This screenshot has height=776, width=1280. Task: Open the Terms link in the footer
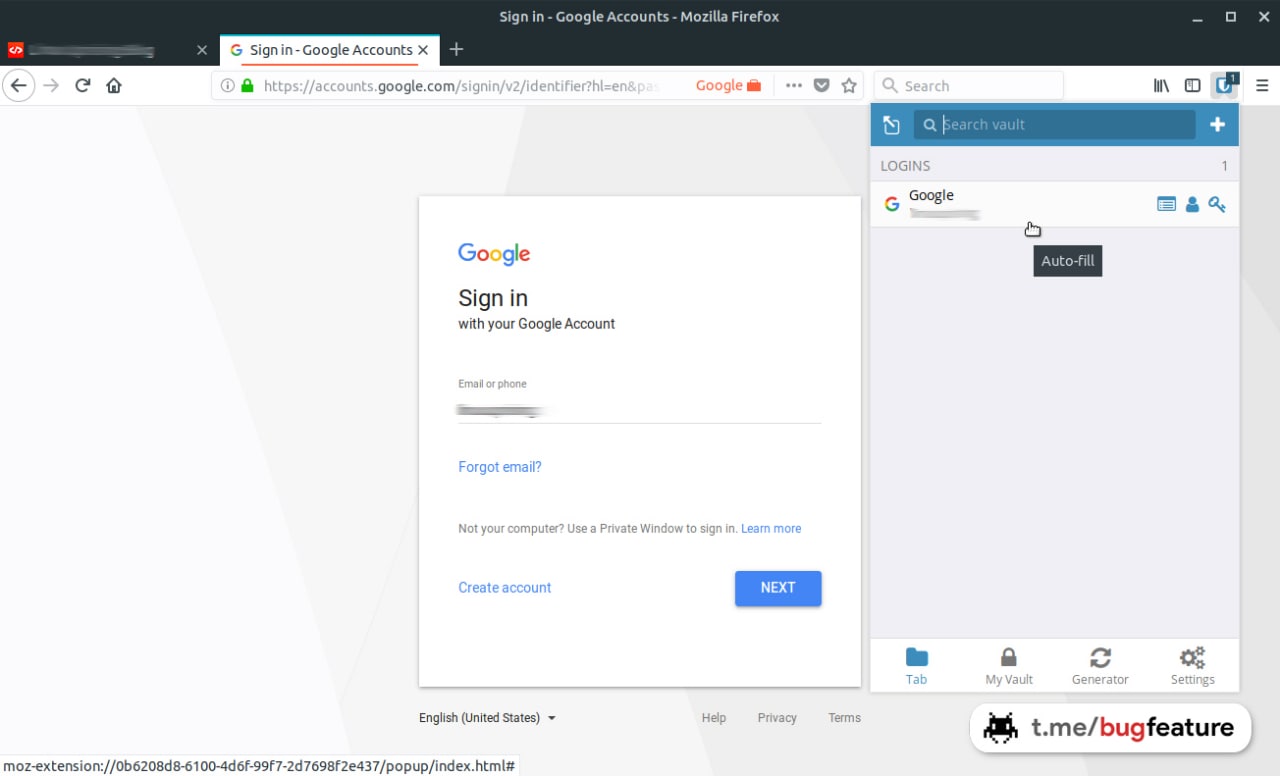coord(844,718)
